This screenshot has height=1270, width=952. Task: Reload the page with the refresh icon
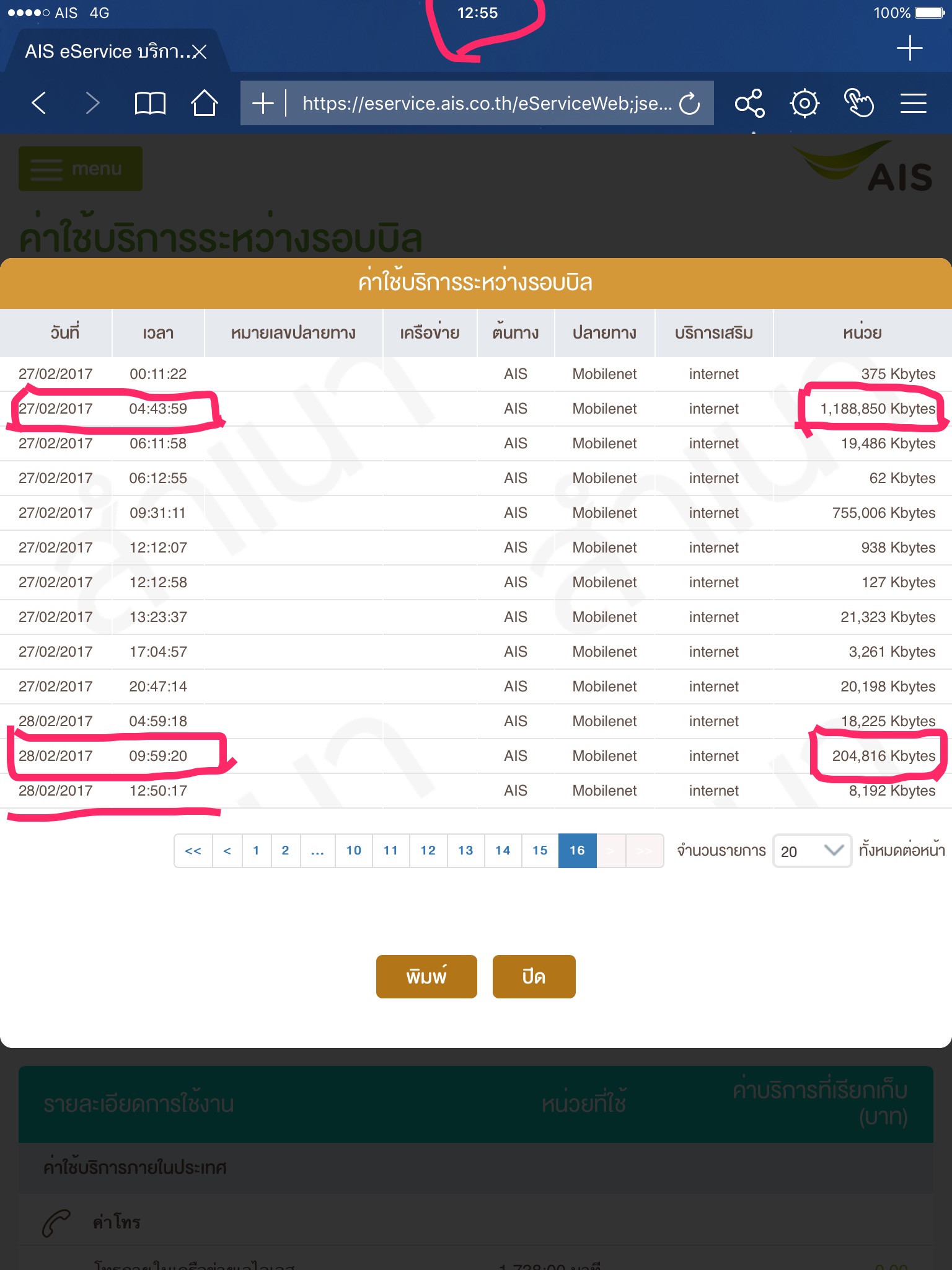(x=689, y=104)
